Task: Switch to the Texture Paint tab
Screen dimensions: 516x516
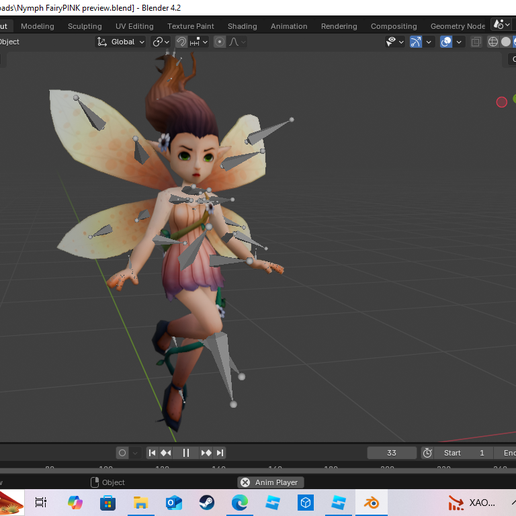Action: point(191,26)
